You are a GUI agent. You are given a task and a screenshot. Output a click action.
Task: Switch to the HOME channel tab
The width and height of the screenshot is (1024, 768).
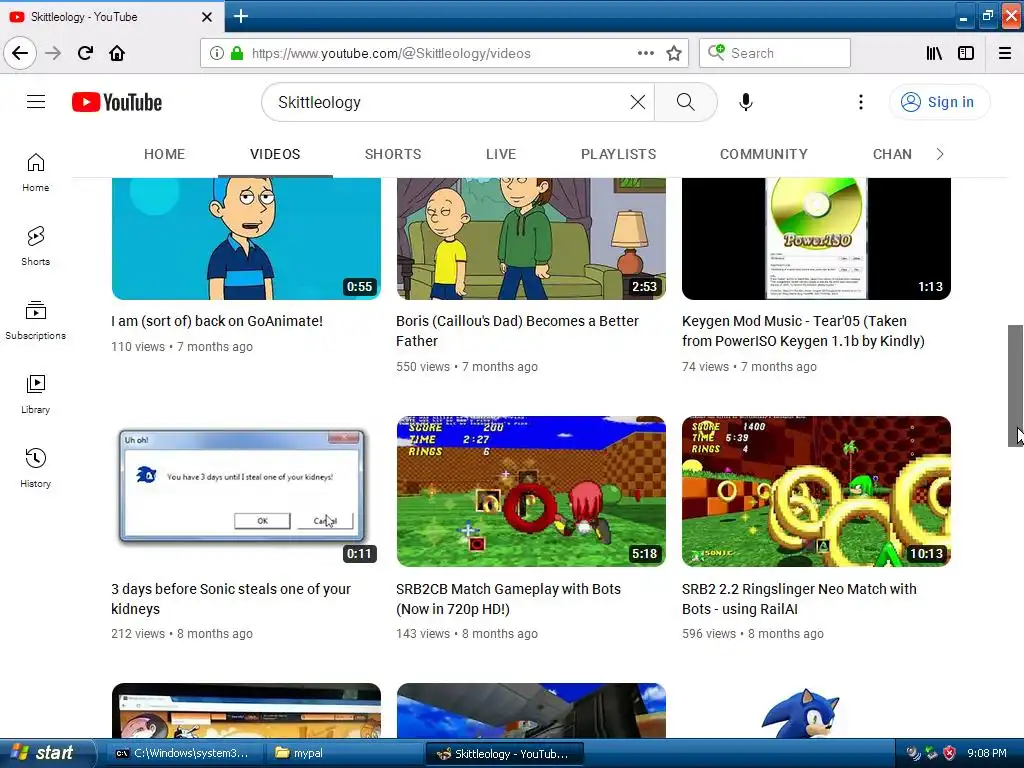(x=165, y=154)
